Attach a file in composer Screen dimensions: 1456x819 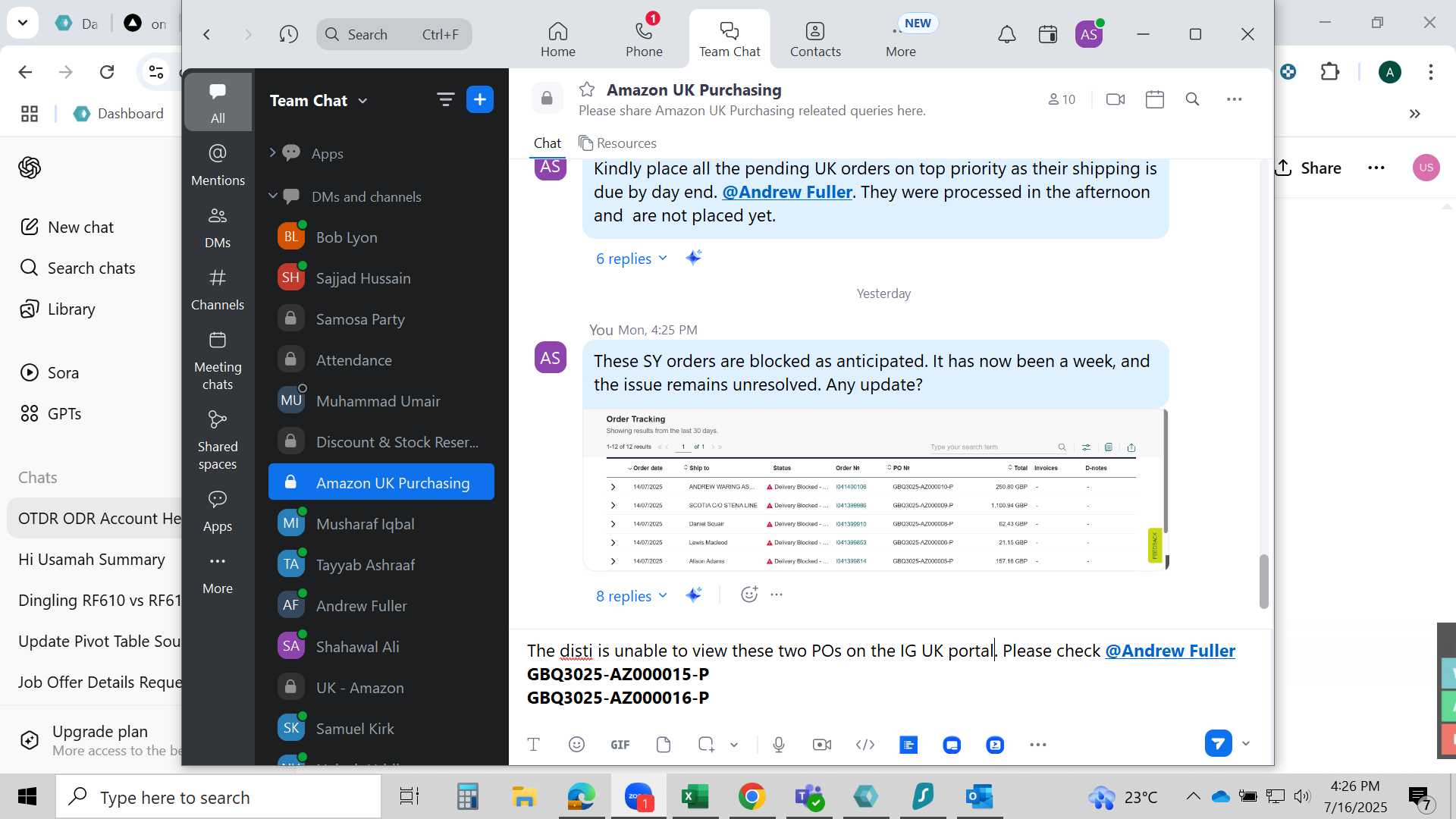[664, 745]
